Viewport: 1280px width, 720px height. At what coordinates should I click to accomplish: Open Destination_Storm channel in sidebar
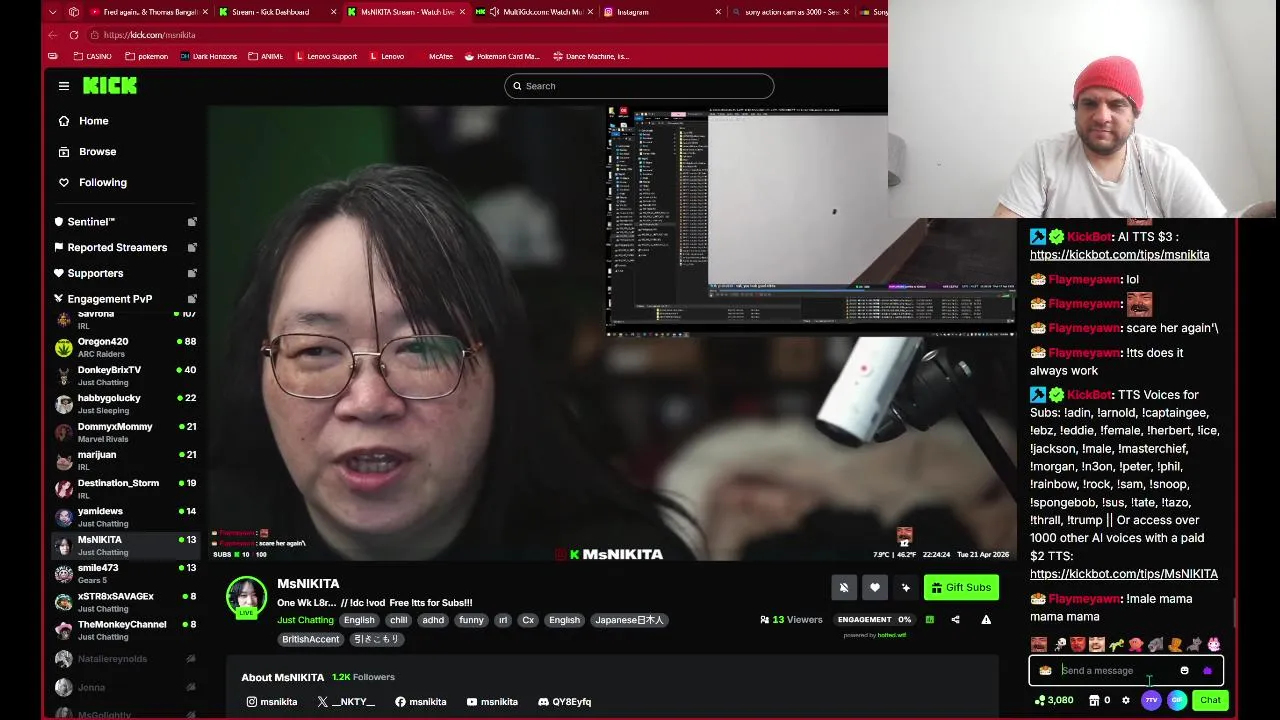coord(125,488)
